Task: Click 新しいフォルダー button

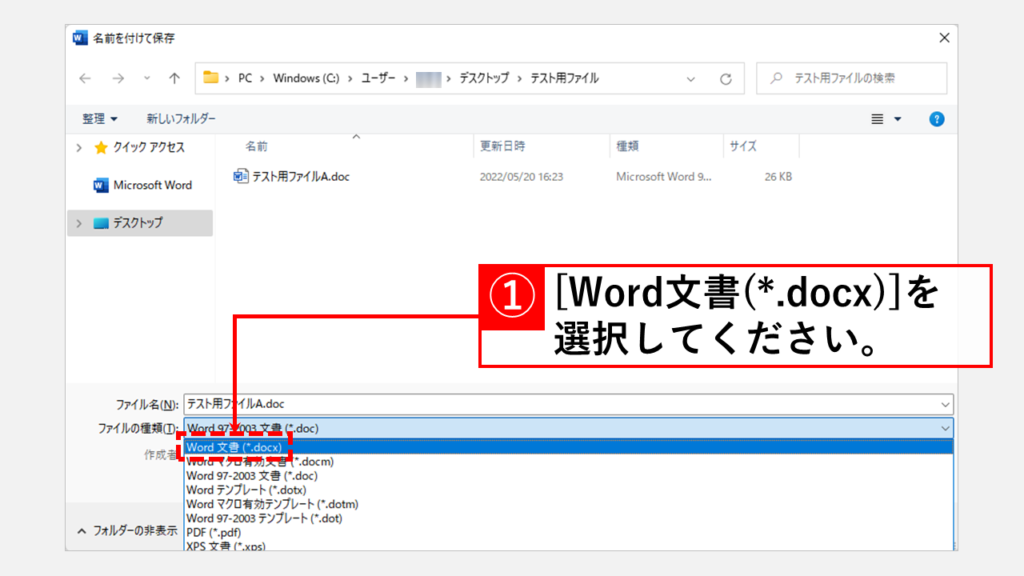Action: click(181, 119)
